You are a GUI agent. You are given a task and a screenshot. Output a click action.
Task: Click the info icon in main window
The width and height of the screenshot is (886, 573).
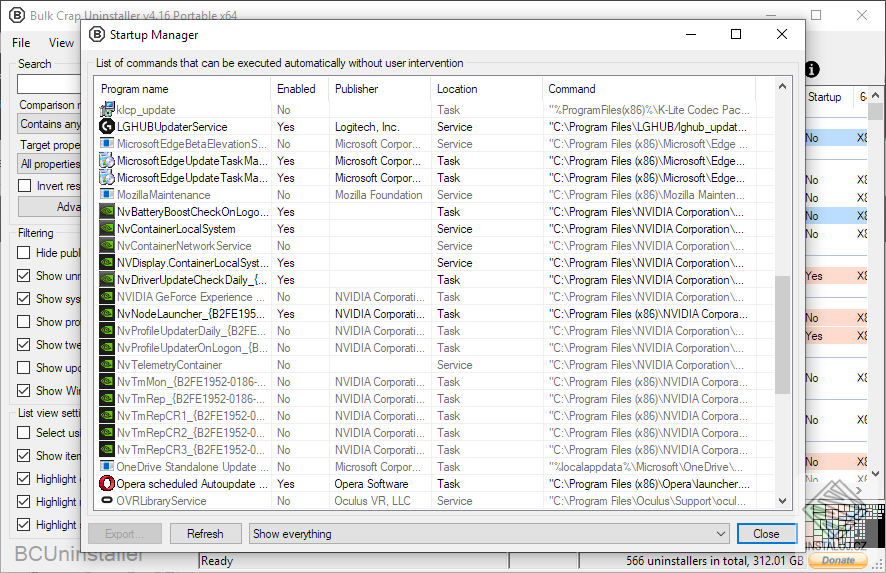coord(811,70)
